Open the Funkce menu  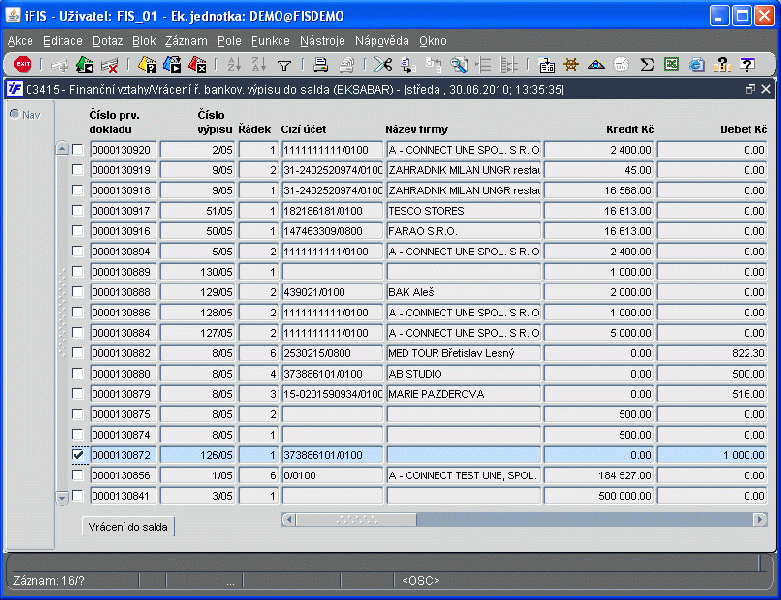[x=270, y=41]
